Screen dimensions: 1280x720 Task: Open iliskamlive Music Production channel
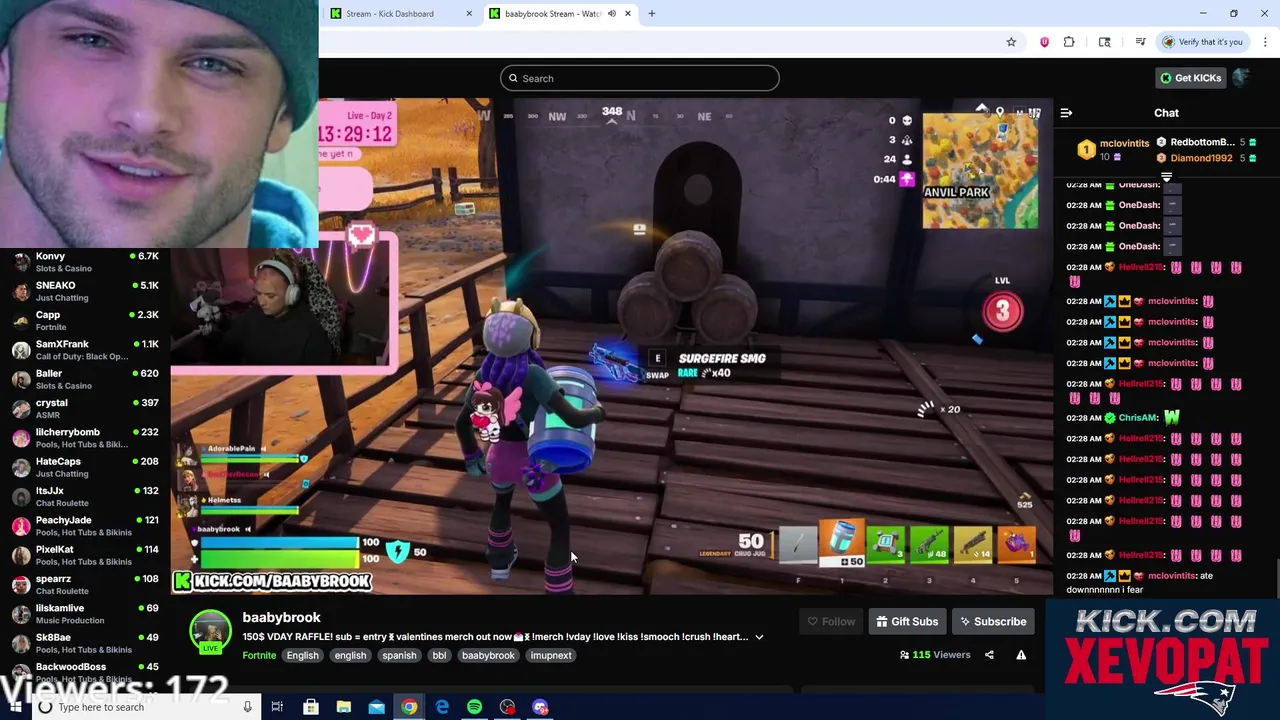coord(85,614)
